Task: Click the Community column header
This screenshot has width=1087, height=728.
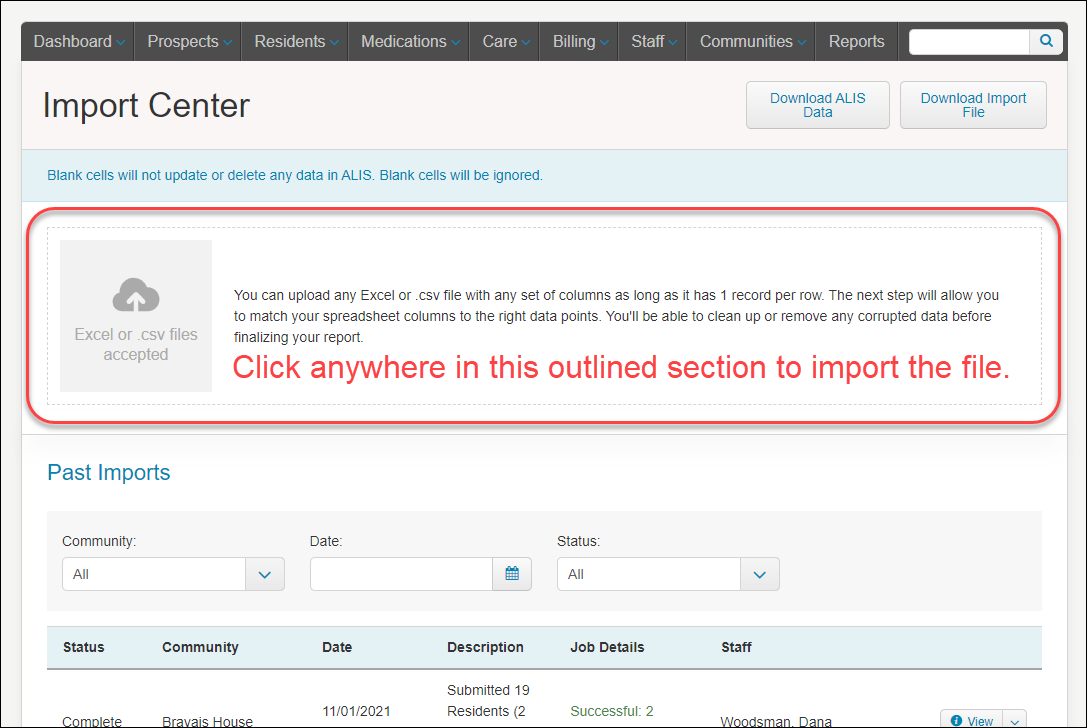Action: pyautogui.click(x=200, y=648)
